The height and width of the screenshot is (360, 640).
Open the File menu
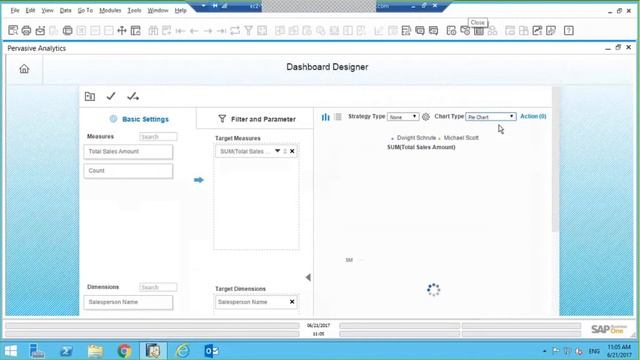(x=15, y=10)
